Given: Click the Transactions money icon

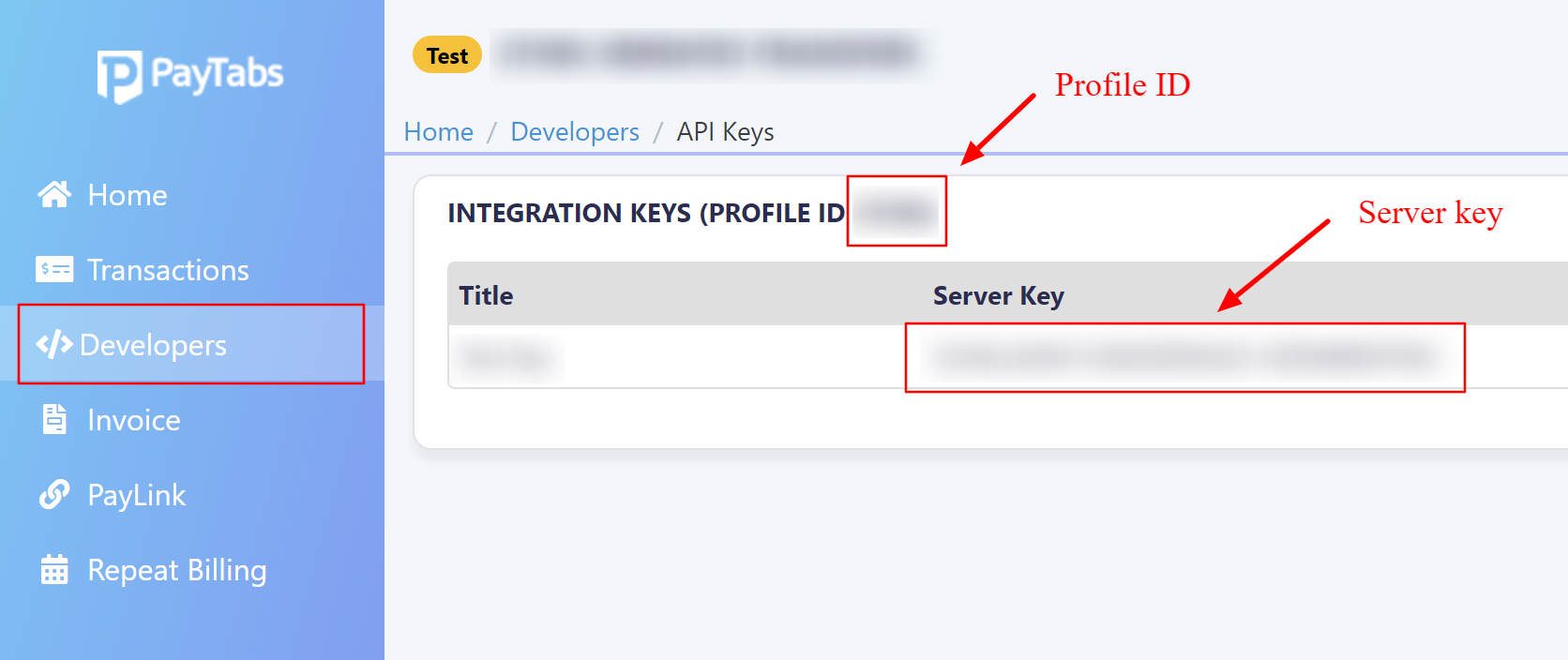Looking at the screenshot, I should point(54,270).
